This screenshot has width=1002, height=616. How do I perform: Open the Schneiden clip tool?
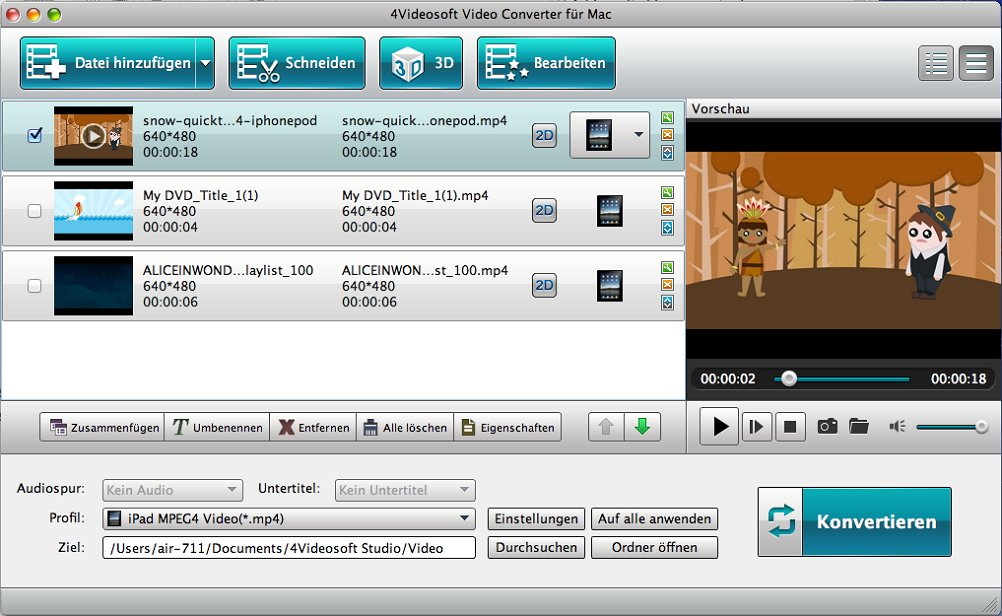(x=297, y=63)
